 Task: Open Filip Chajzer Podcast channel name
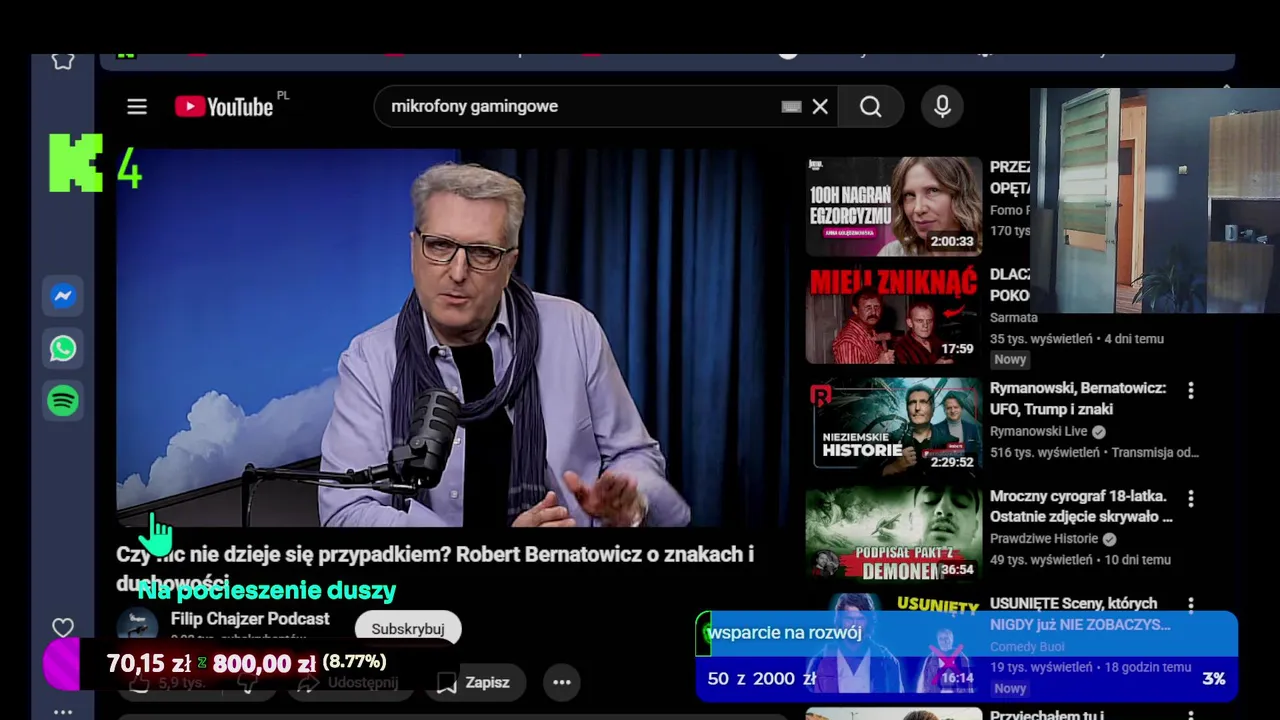(x=250, y=619)
